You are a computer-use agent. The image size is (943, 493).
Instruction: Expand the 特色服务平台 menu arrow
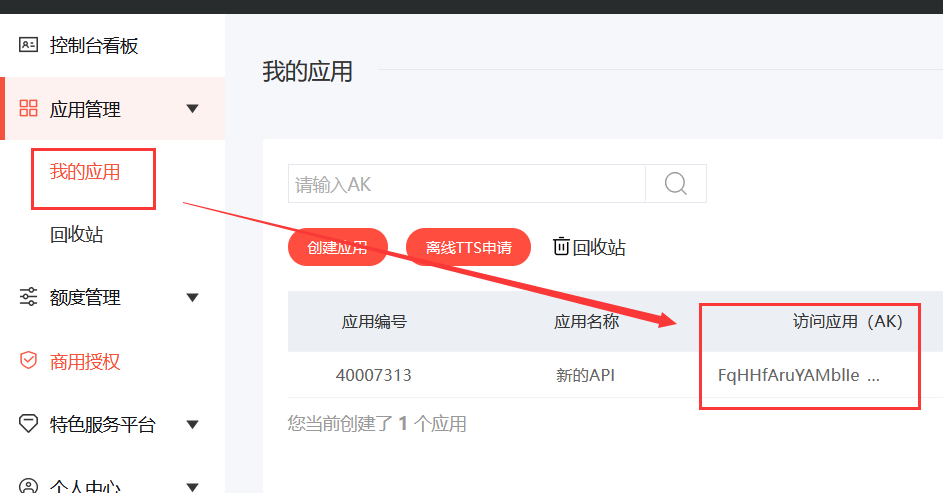coord(192,424)
